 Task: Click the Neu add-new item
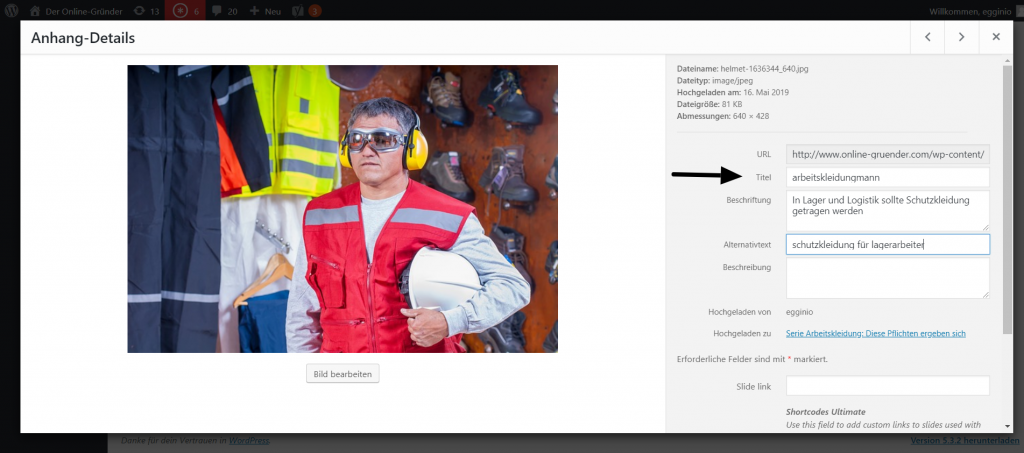(x=266, y=11)
